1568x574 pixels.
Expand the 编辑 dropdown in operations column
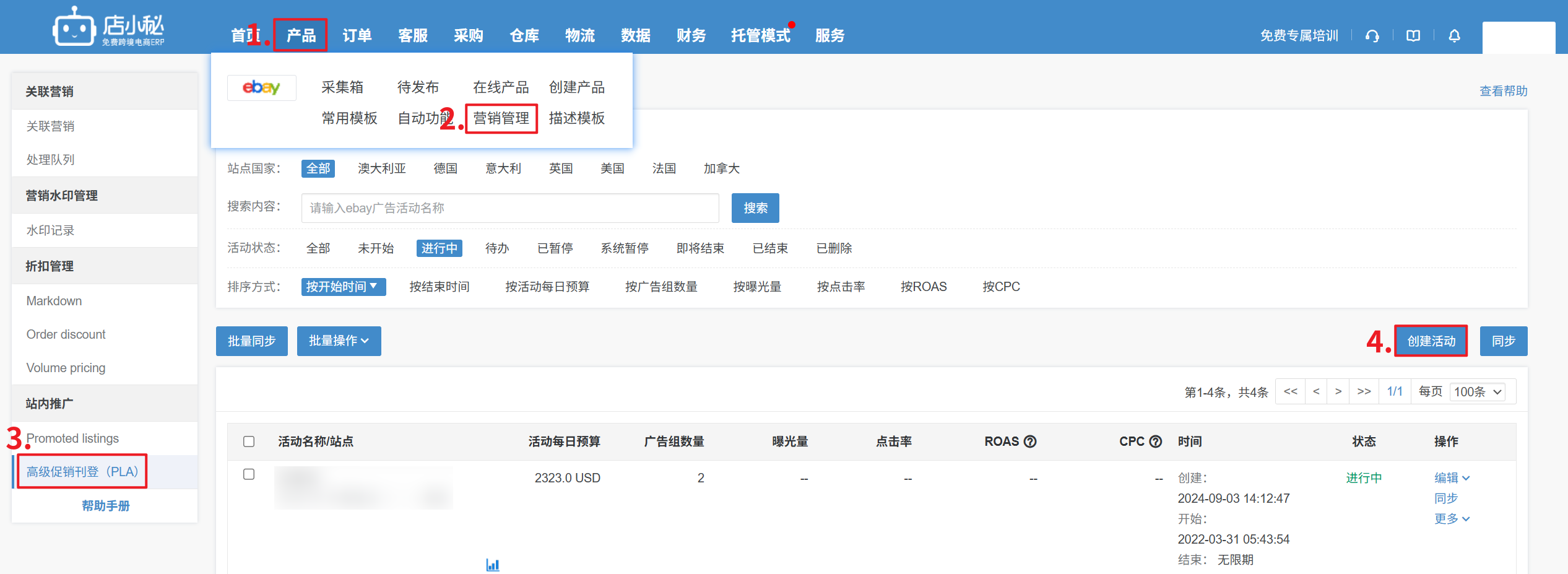click(x=1452, y=477)
